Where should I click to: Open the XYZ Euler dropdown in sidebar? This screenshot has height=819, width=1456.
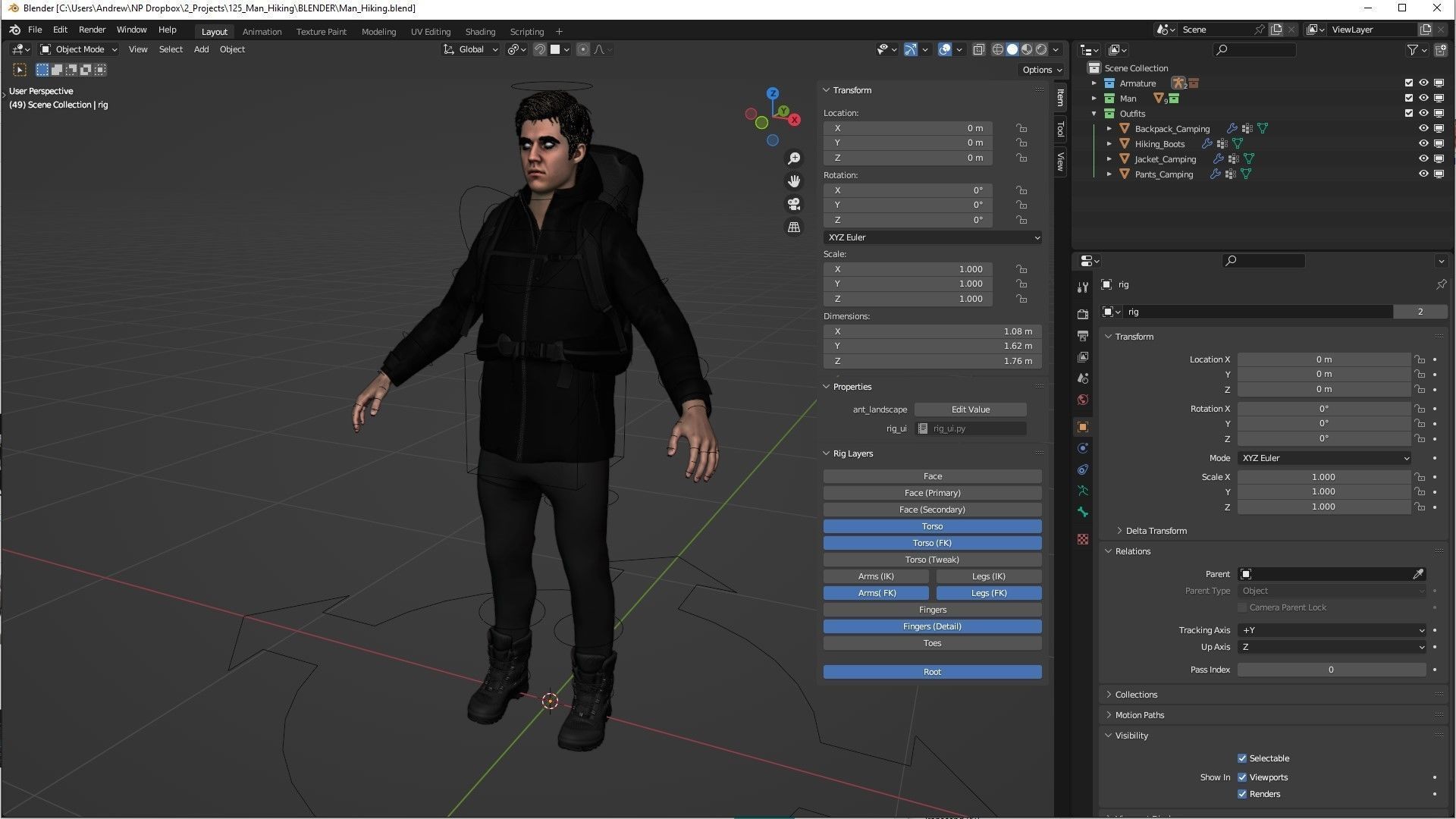tap(933, 237)
